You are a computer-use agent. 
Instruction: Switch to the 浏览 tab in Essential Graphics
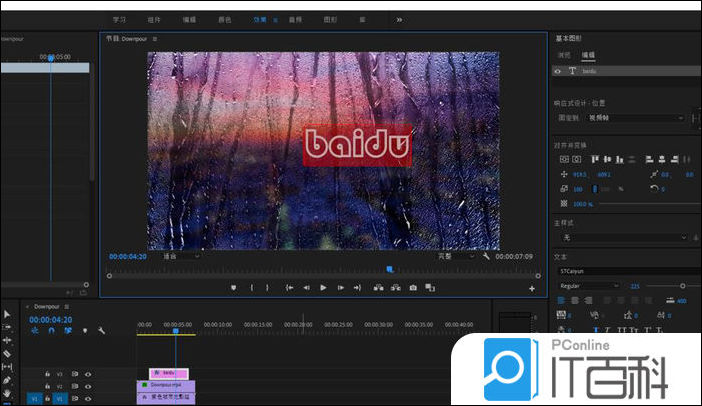tap(564, 55)
